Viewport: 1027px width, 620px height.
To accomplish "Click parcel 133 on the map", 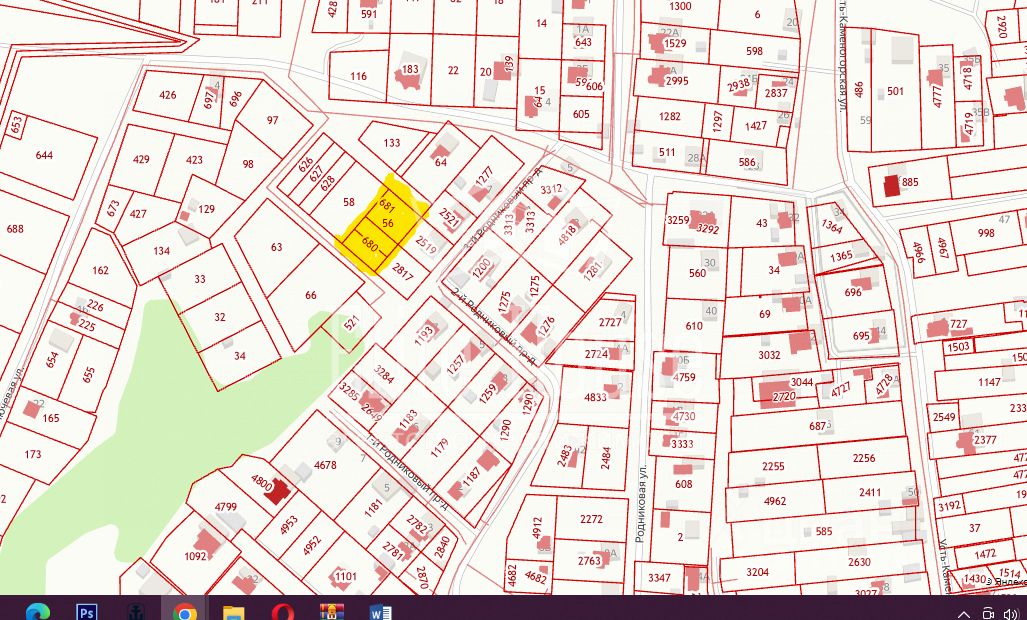I will click(x=392, y=143).
